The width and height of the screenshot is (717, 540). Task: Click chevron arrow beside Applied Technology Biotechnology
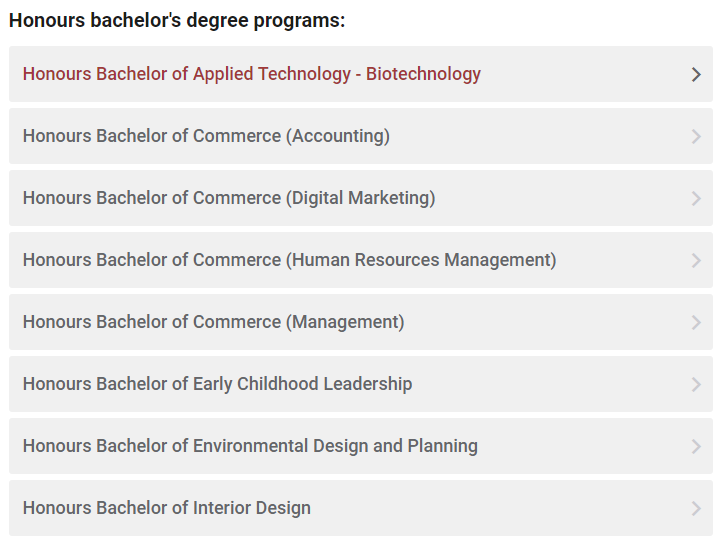[696, 74]
